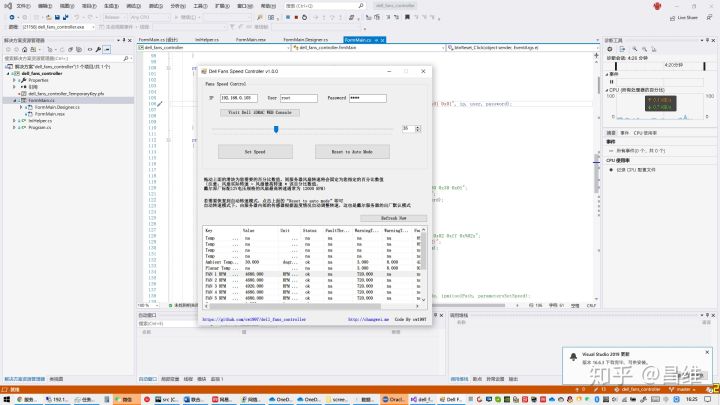Click the preview selected items icon in Solution Explorer toolbar
Screen dimensions: 720x405
pyautogui.click(x=107, y=49)
